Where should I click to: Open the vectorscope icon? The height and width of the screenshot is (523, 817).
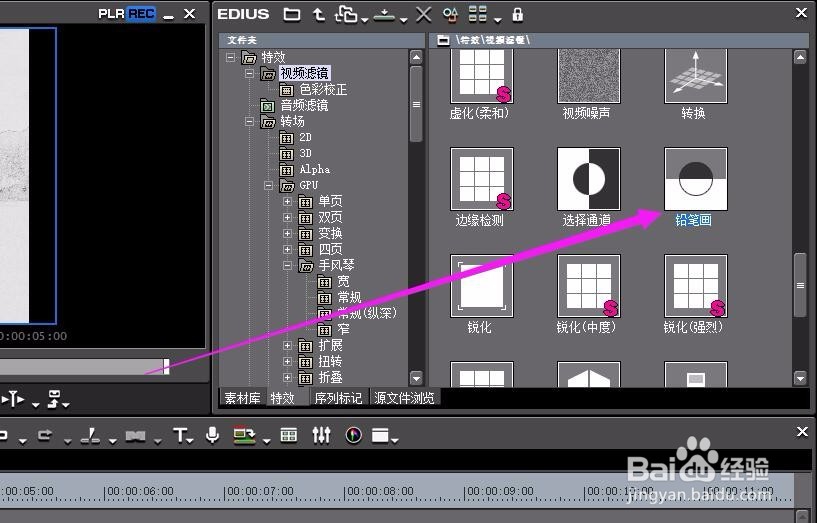(x=354, y=435)
